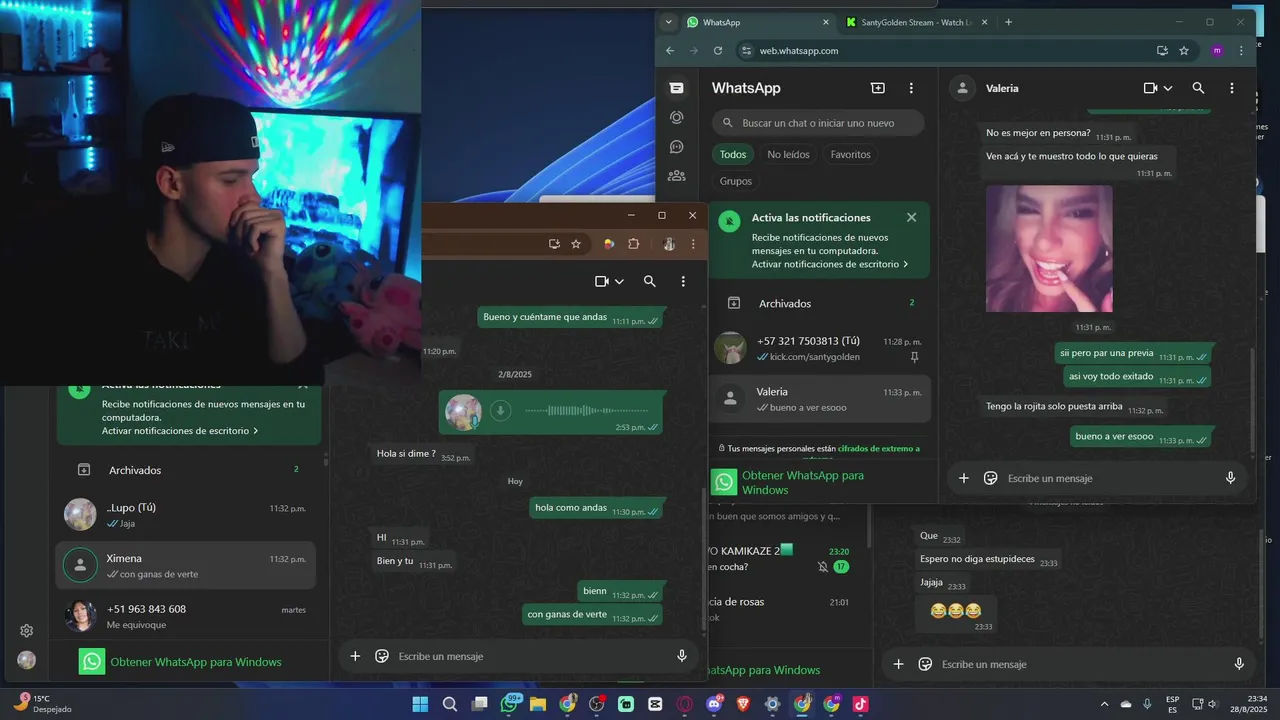
Task: Click 'cifrados de extremo a extremo' link
Action: pos(878,449)
